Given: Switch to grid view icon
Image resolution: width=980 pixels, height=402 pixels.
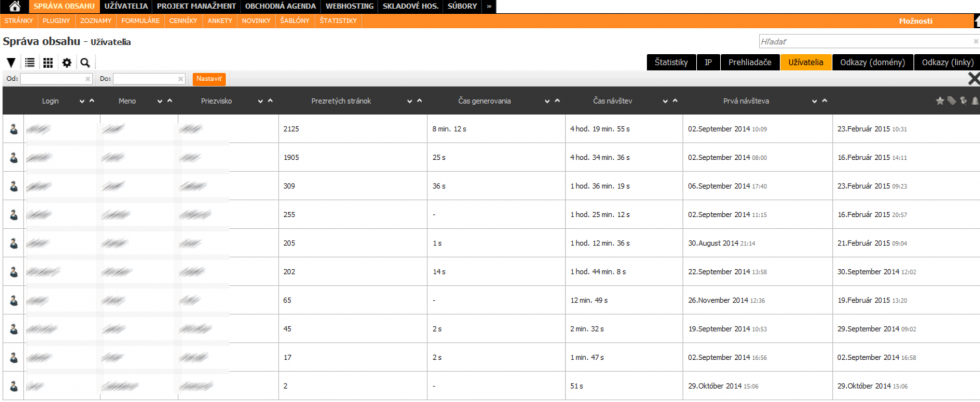Looking at the screenshot, I should [48, 62].
